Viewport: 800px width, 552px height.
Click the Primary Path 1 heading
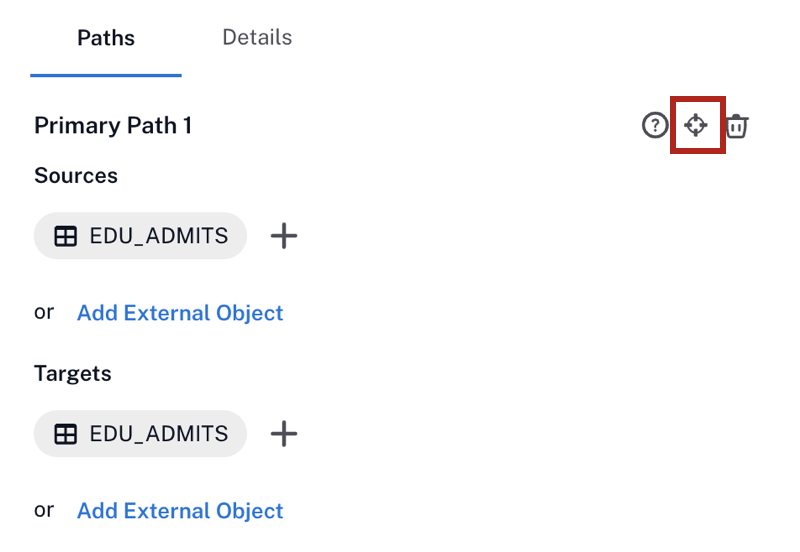pyautogui.click(x=113, y=126)
